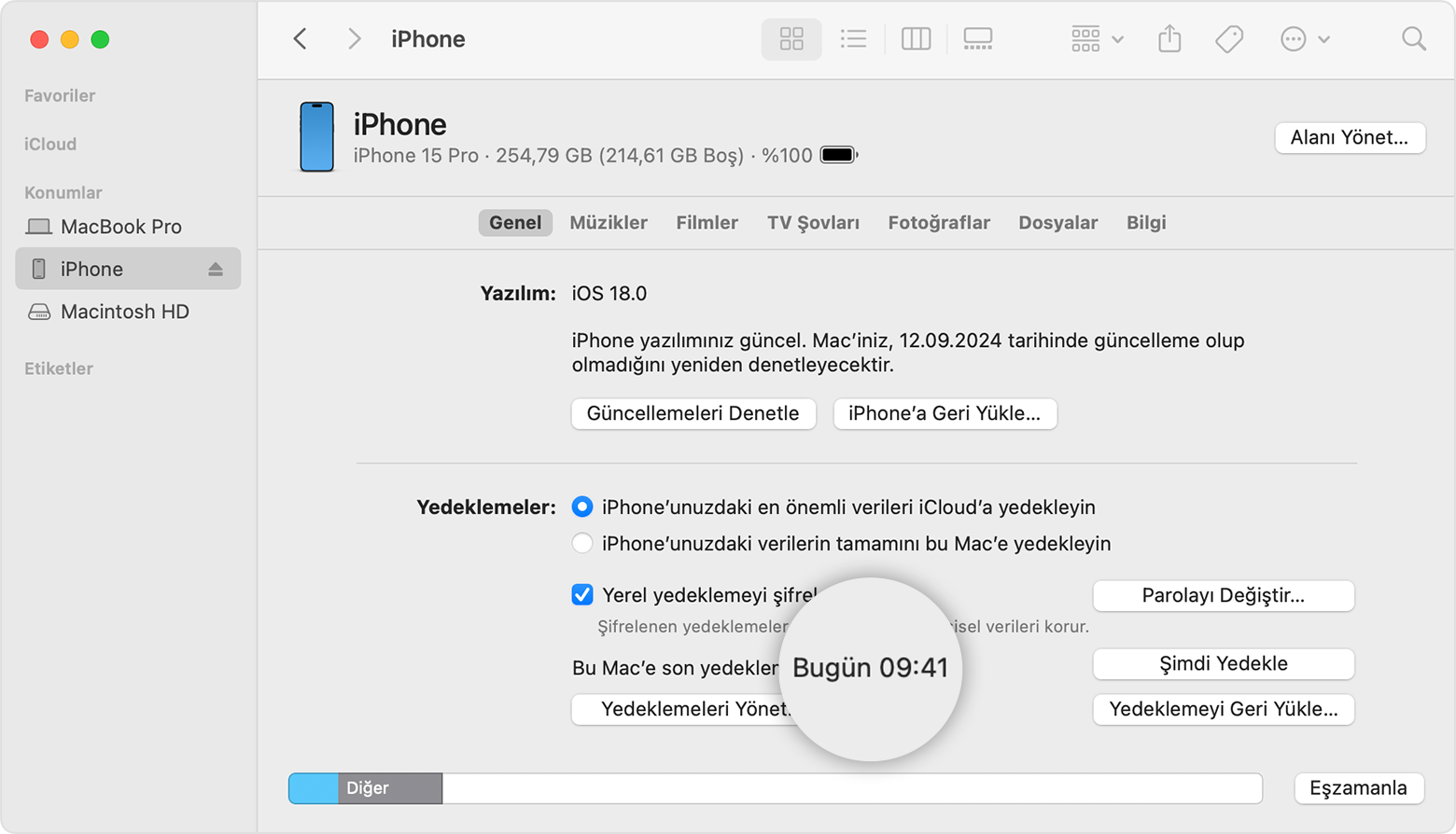Open the Filmler tab

pyautogui.click(x=707, y=223)
